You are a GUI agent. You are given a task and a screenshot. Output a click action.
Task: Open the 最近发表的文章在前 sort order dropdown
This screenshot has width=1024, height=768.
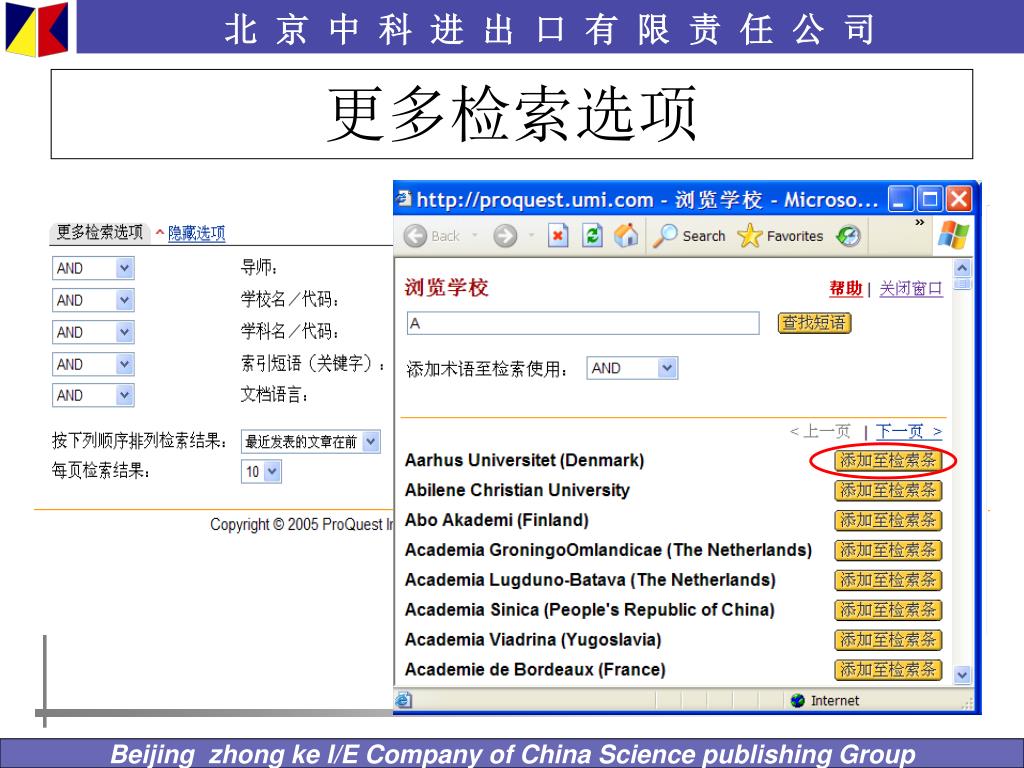(x=310, y=442)
